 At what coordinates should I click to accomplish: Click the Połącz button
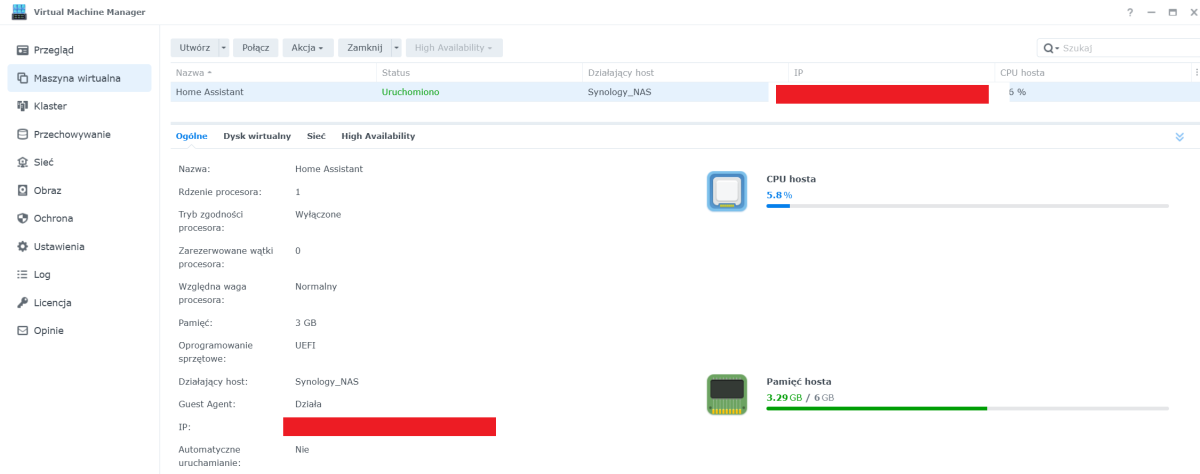point(255,48)
